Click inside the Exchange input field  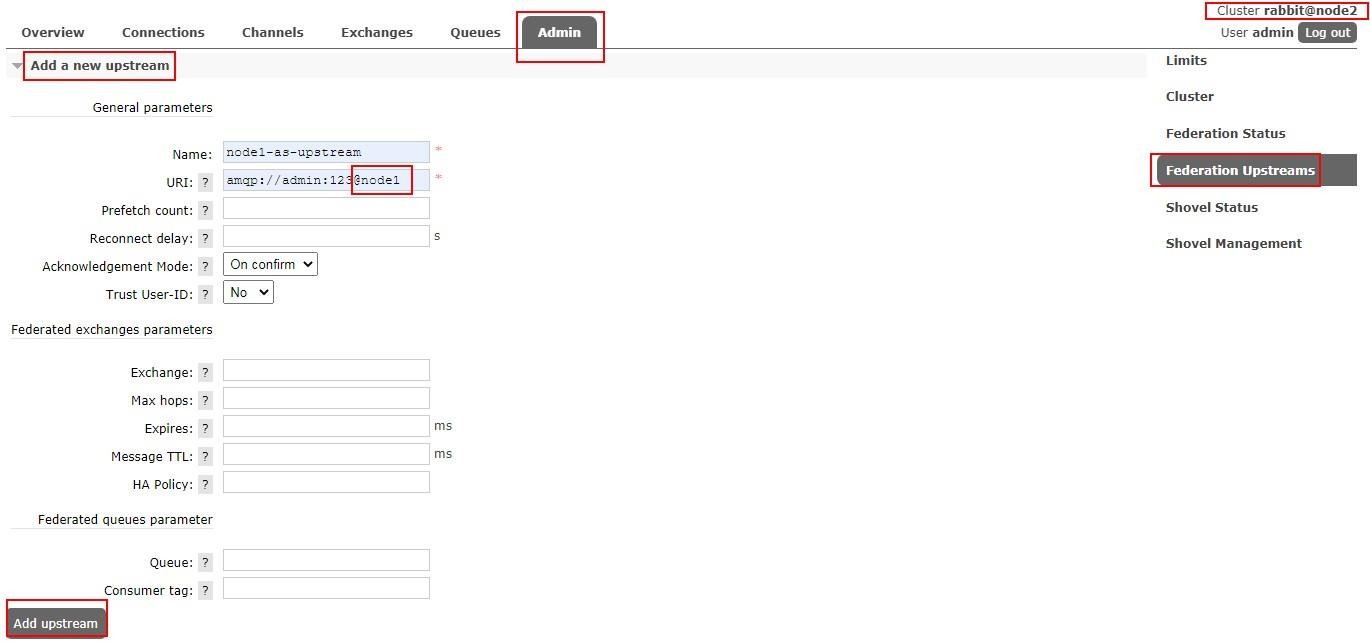pos(326,369)
